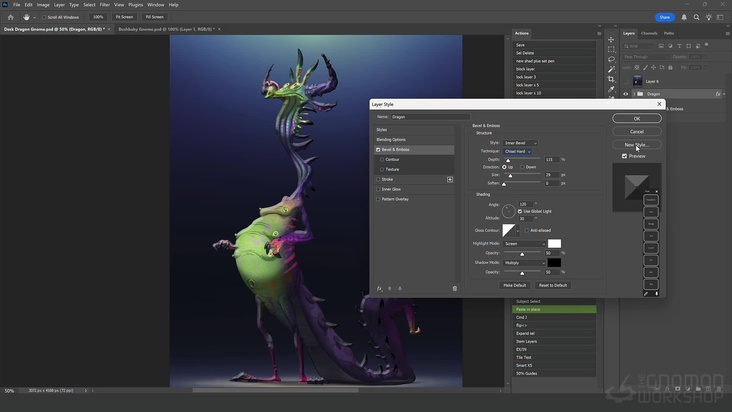This screenshot has height=412, width=732.
Task: Click the Hand tool icon in options bar
Action: click(26, 17)
